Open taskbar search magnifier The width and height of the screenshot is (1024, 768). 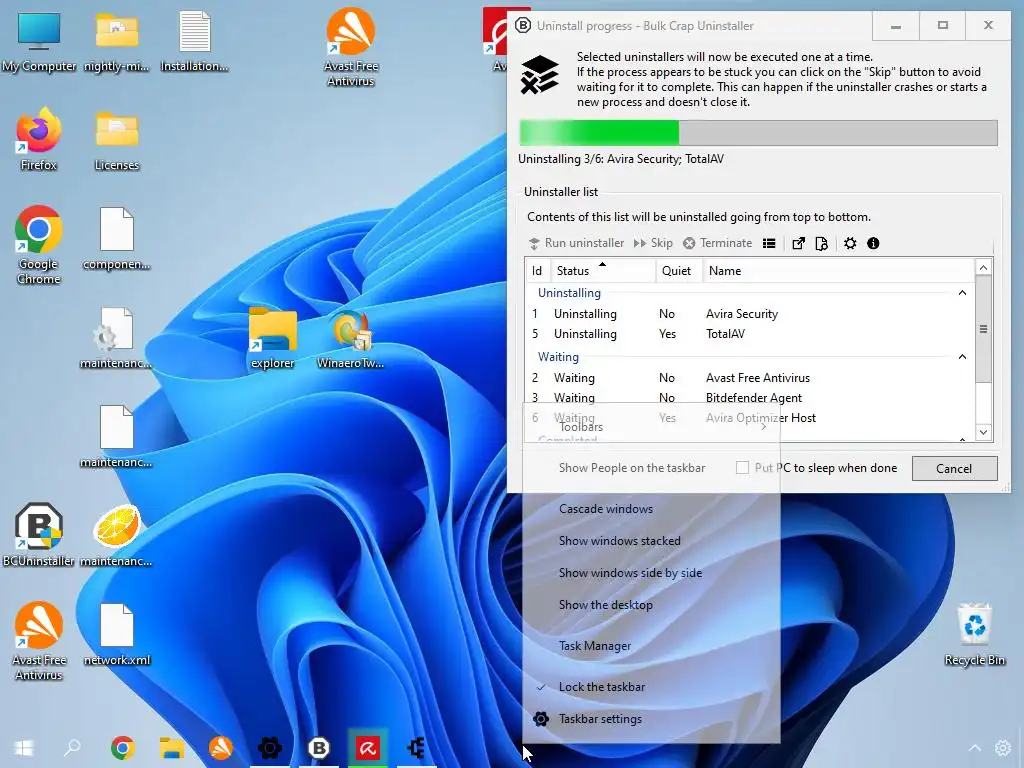point(72,748)
